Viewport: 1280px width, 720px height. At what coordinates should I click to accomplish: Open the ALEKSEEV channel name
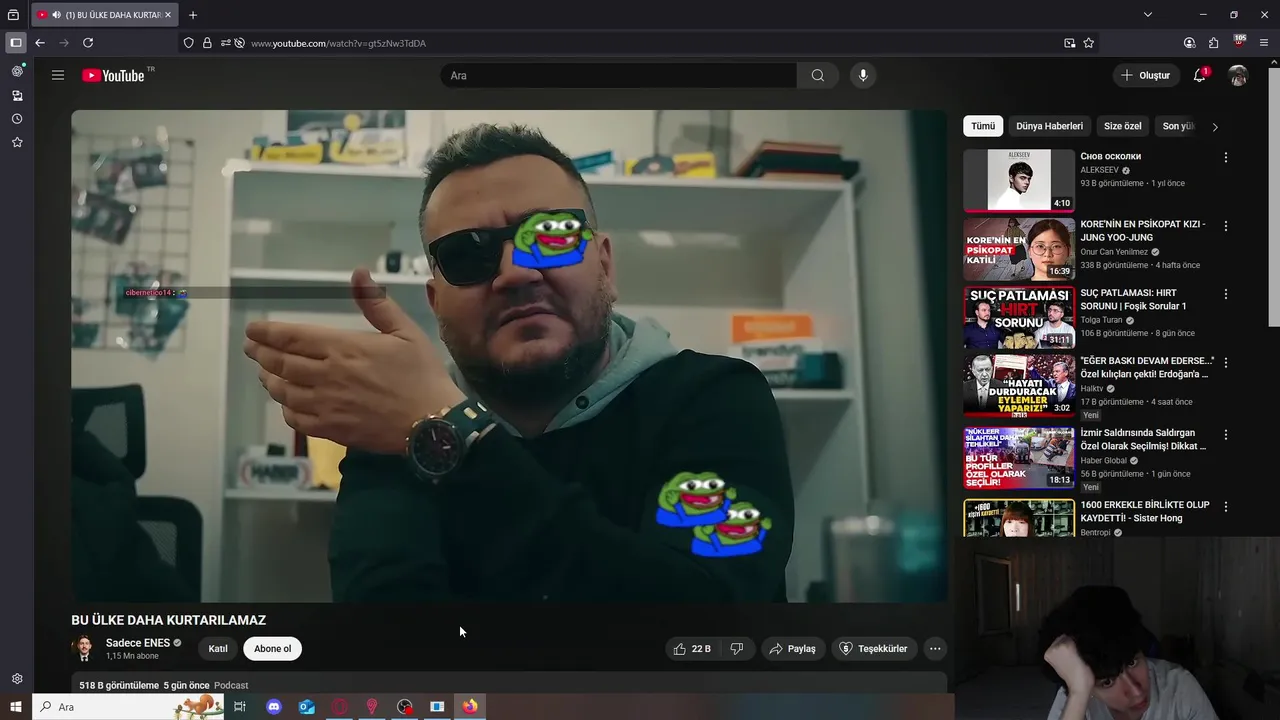(1100, 170)
